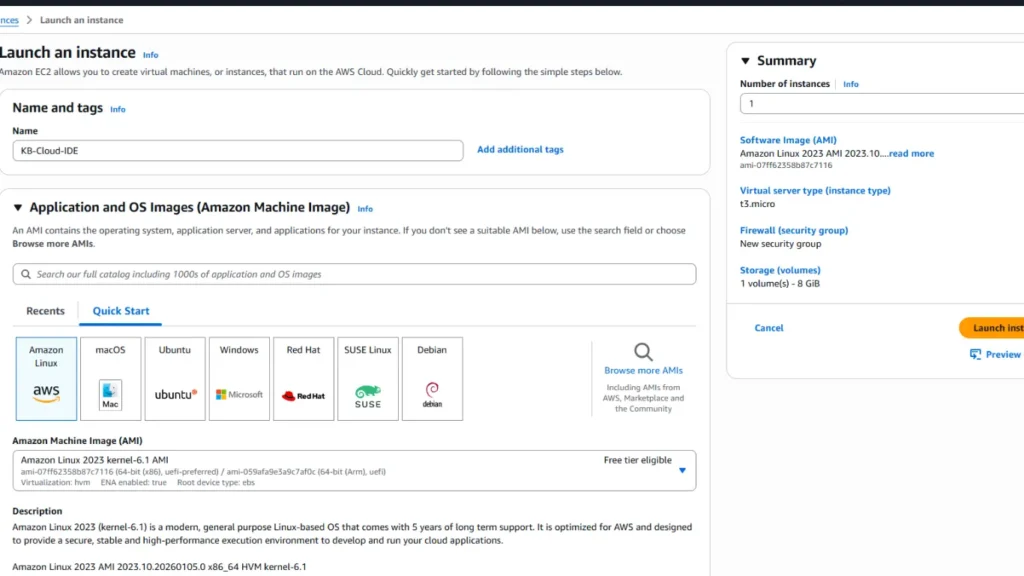Select the SUSE Linux tile
1024x576 pixels.
pos(368,378)
